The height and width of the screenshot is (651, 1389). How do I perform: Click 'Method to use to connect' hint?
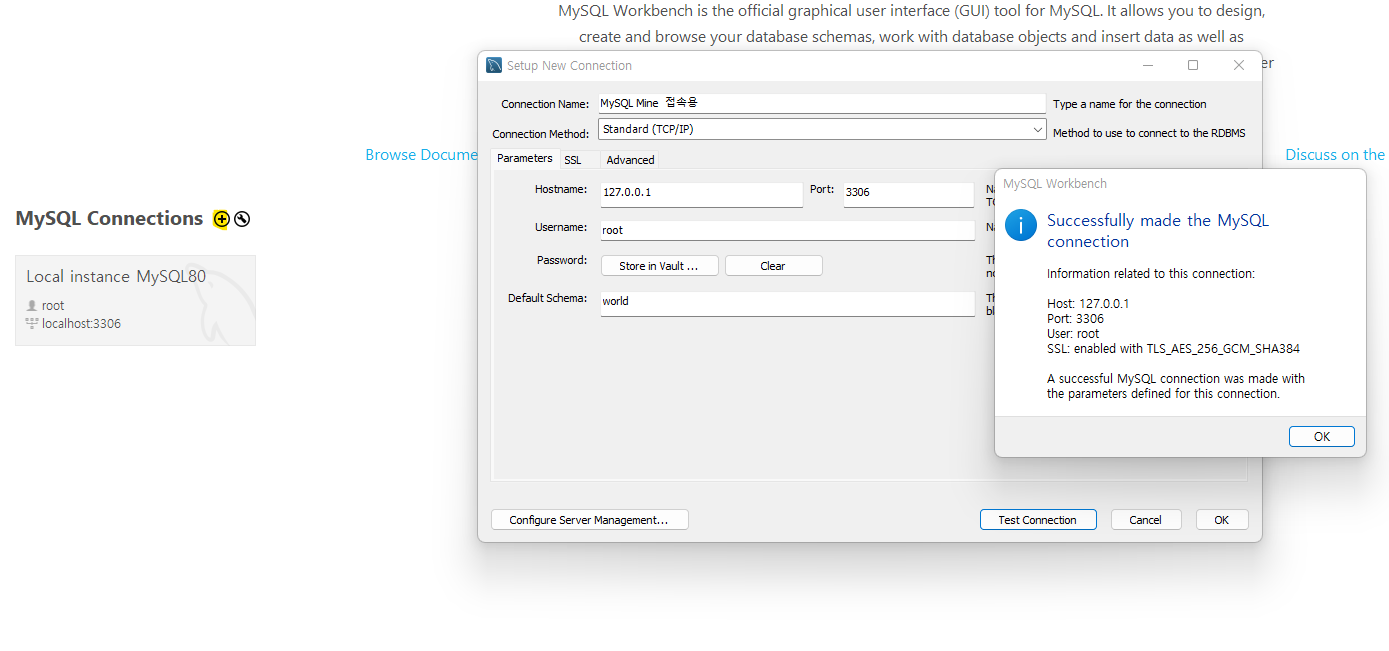click(1149, 133)
